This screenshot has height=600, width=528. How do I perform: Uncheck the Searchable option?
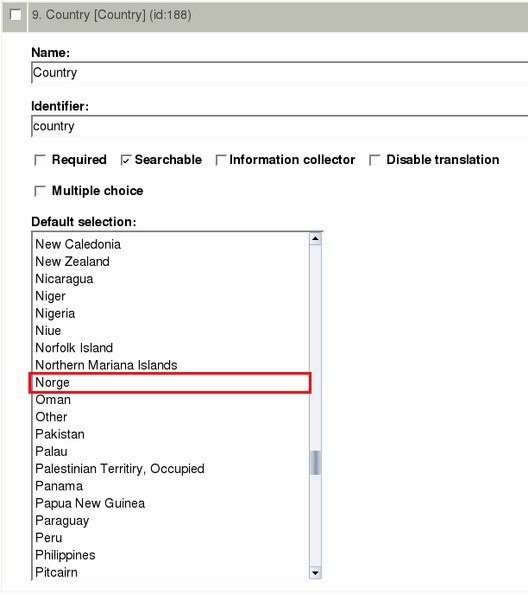click(126, 160)
